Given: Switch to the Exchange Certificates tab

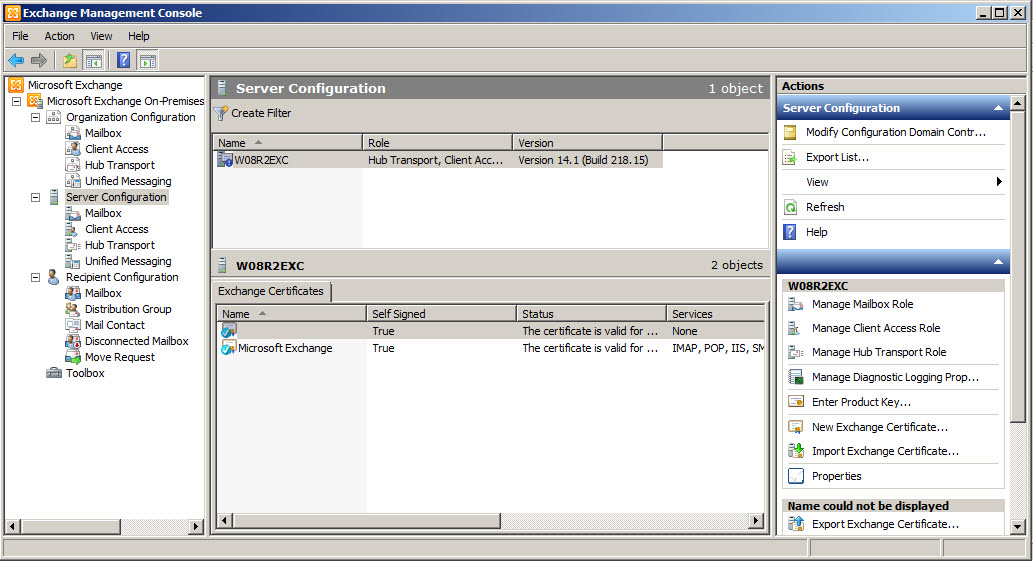Looking at the screenshot, I should click(271, 291).
